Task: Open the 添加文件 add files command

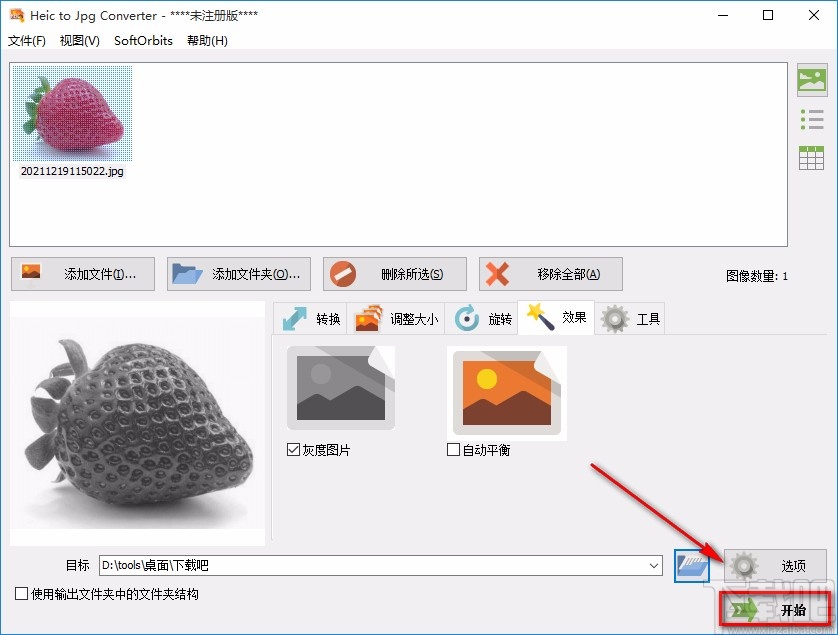Action: [x=82, y=273]
